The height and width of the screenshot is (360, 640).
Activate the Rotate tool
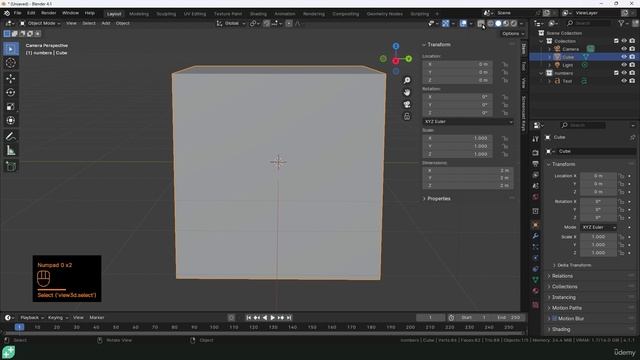click(11, 93)
